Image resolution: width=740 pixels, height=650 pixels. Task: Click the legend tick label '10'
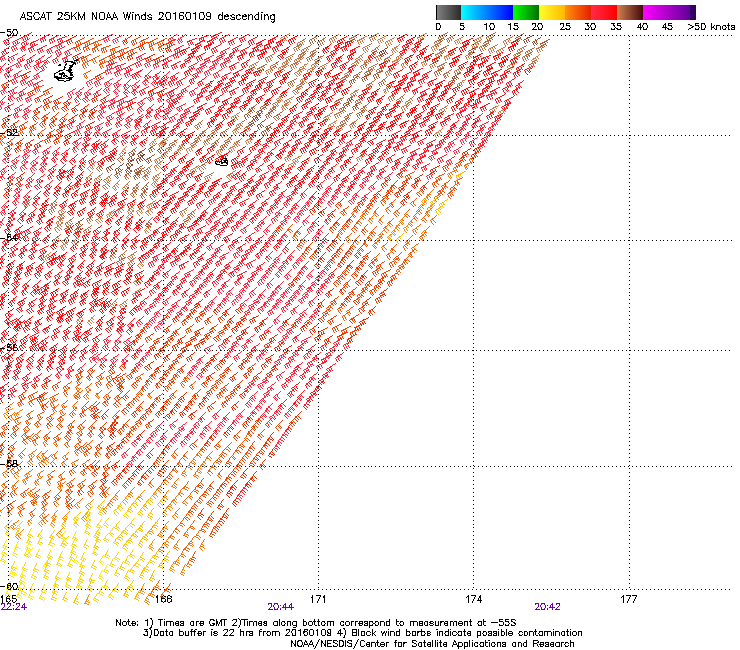tap(489, 27)
